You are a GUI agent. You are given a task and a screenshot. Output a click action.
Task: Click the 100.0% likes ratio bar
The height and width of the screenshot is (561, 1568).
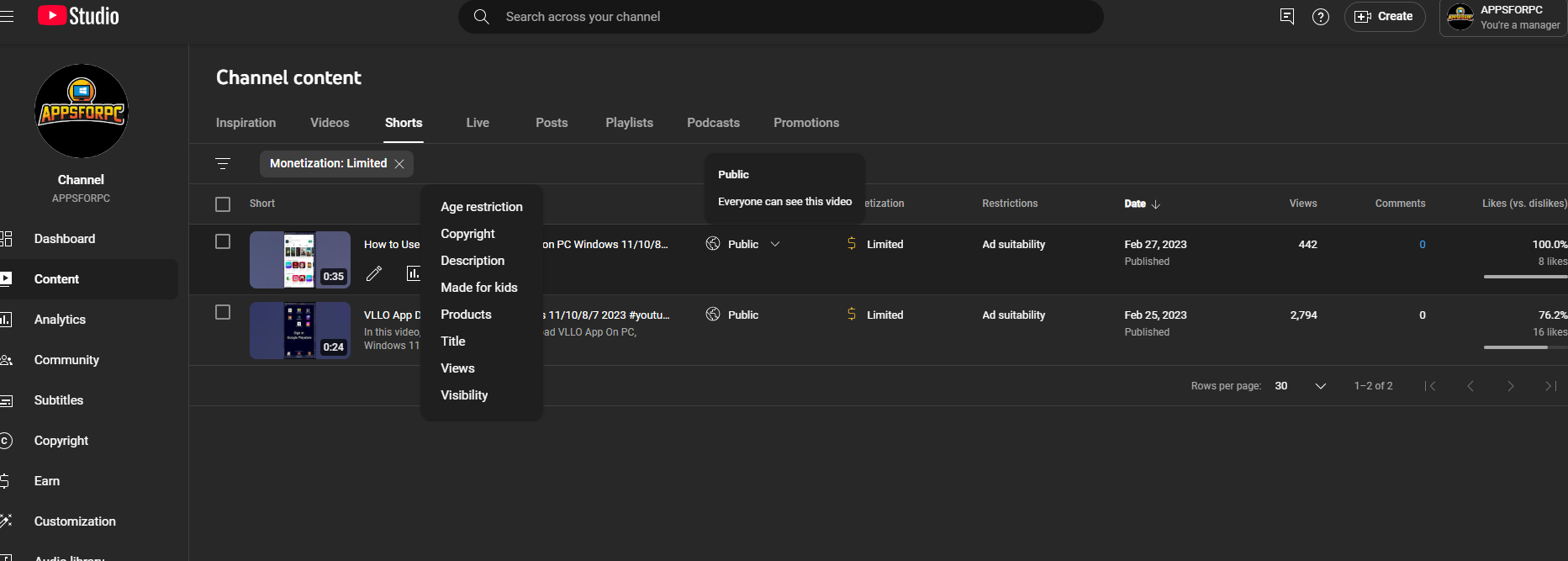pos(1525,277)
